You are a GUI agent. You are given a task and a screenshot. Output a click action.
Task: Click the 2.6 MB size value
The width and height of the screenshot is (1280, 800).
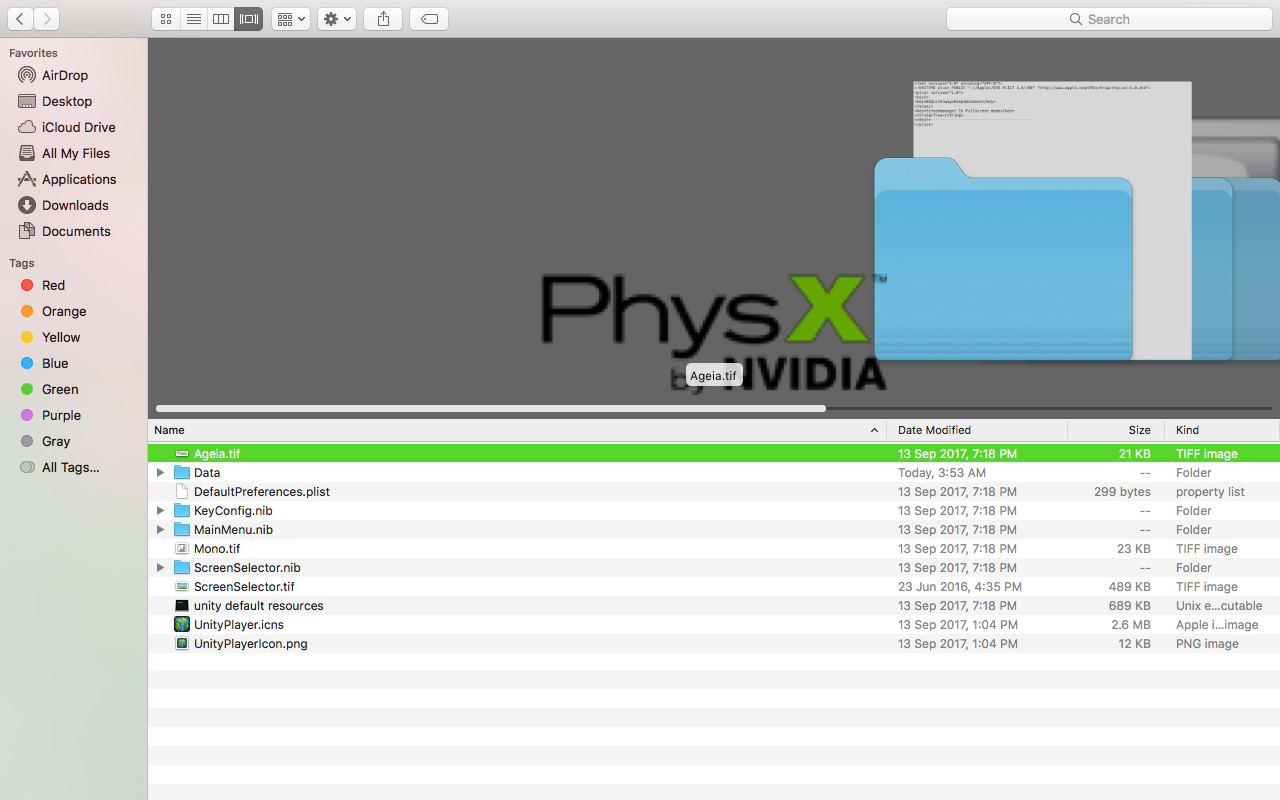click(1130, 625)
